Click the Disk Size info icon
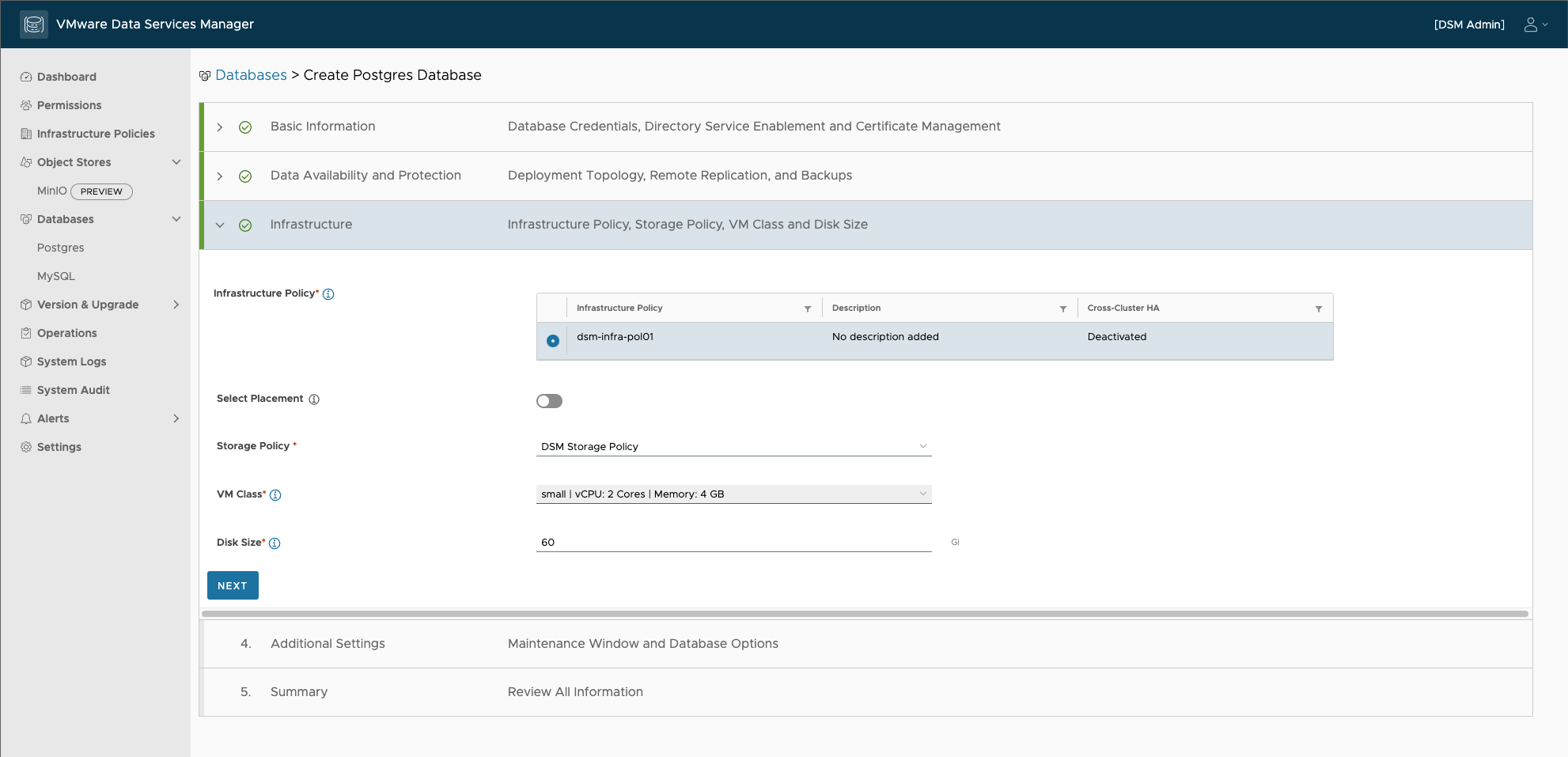The width and height of the screenshot is (1568, 757). pyautogui.click(x=275, y=543)
